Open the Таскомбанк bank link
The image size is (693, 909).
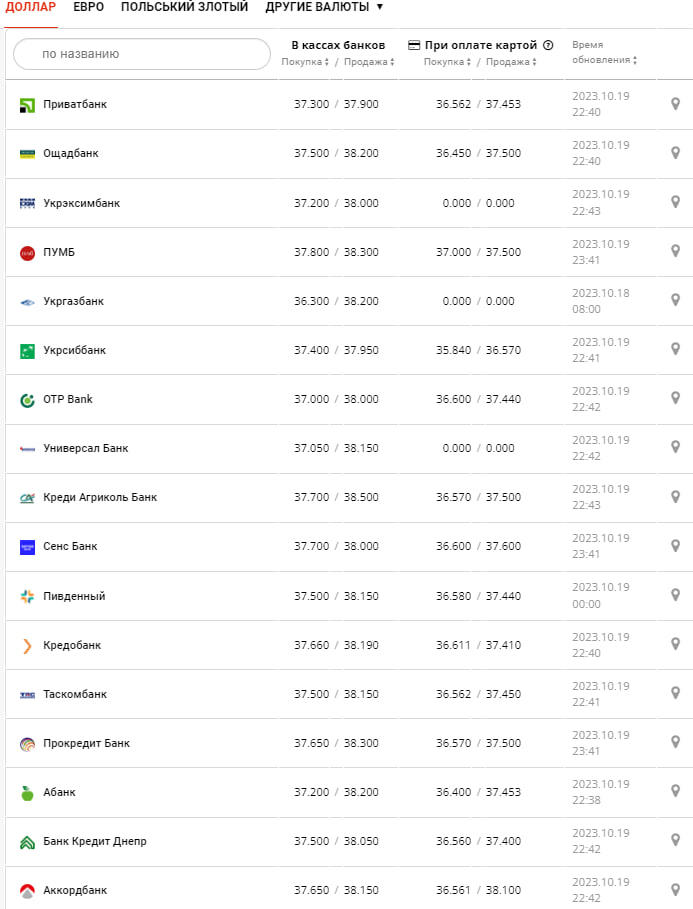[75, 694]
